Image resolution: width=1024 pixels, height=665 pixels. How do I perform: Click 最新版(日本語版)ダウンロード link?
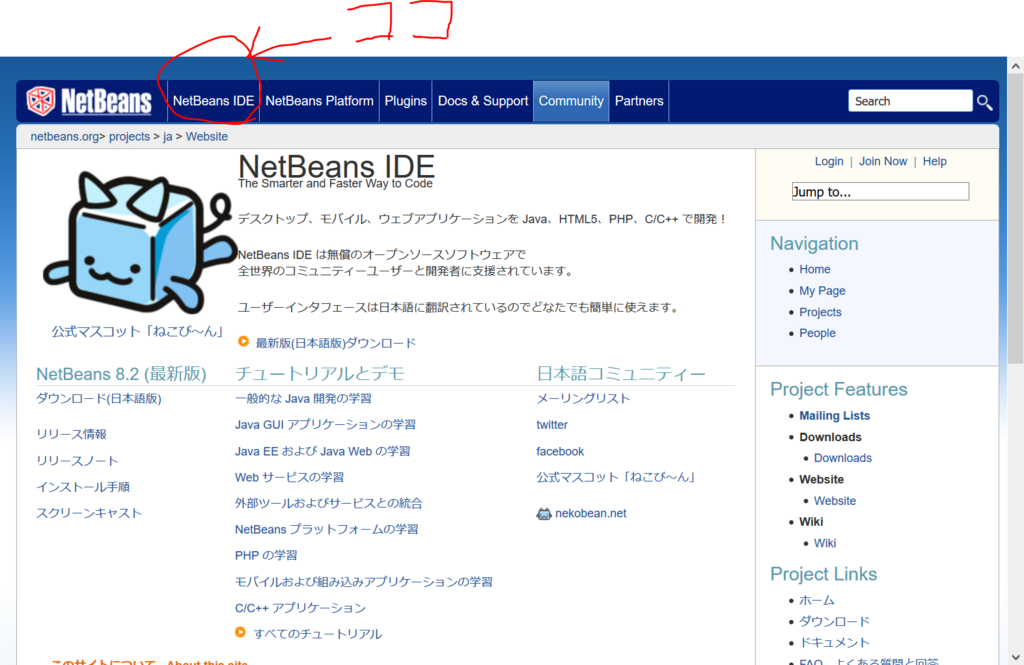(336, 343)
